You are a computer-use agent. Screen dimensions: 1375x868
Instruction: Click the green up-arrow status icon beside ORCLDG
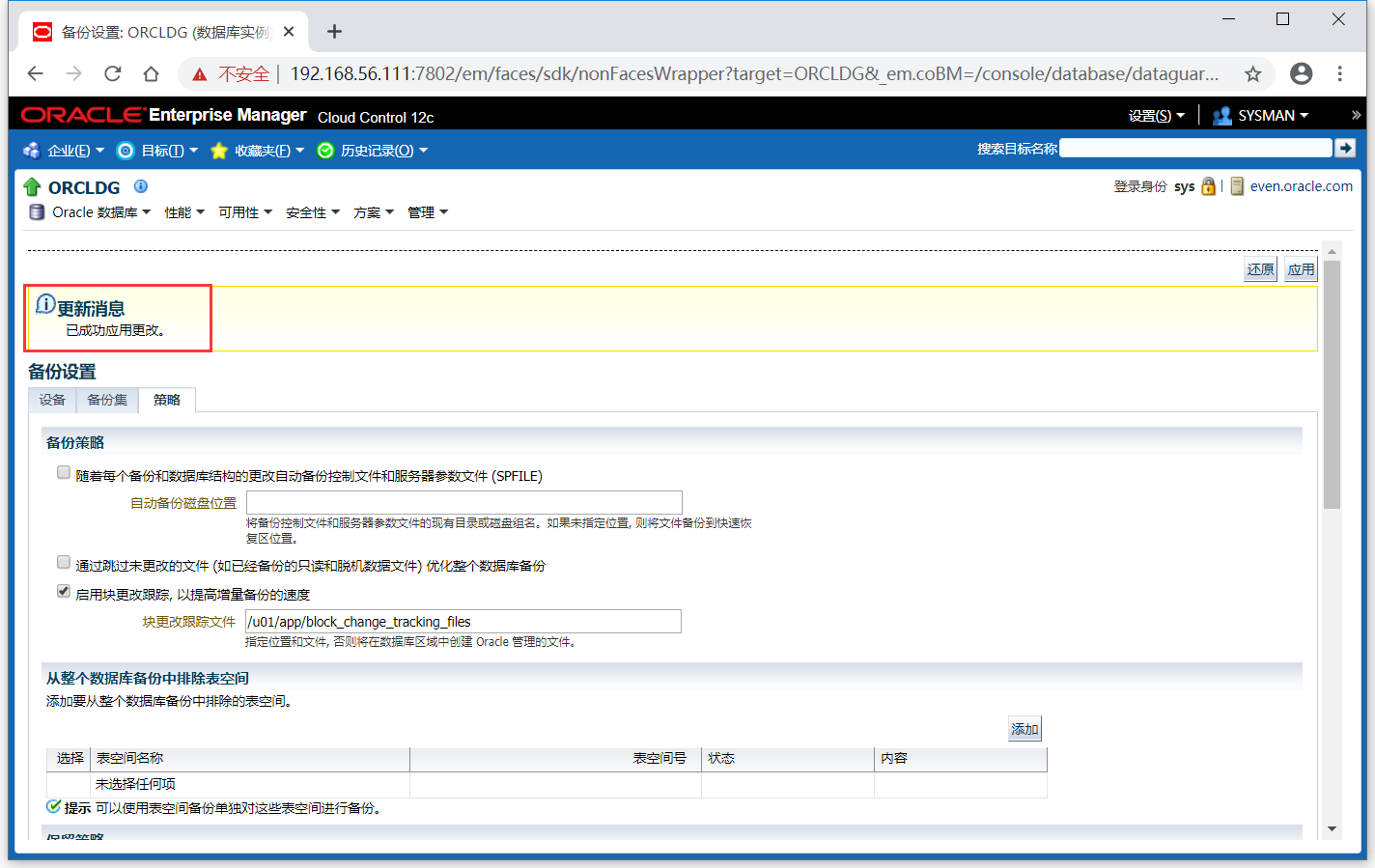coord(32,186)
